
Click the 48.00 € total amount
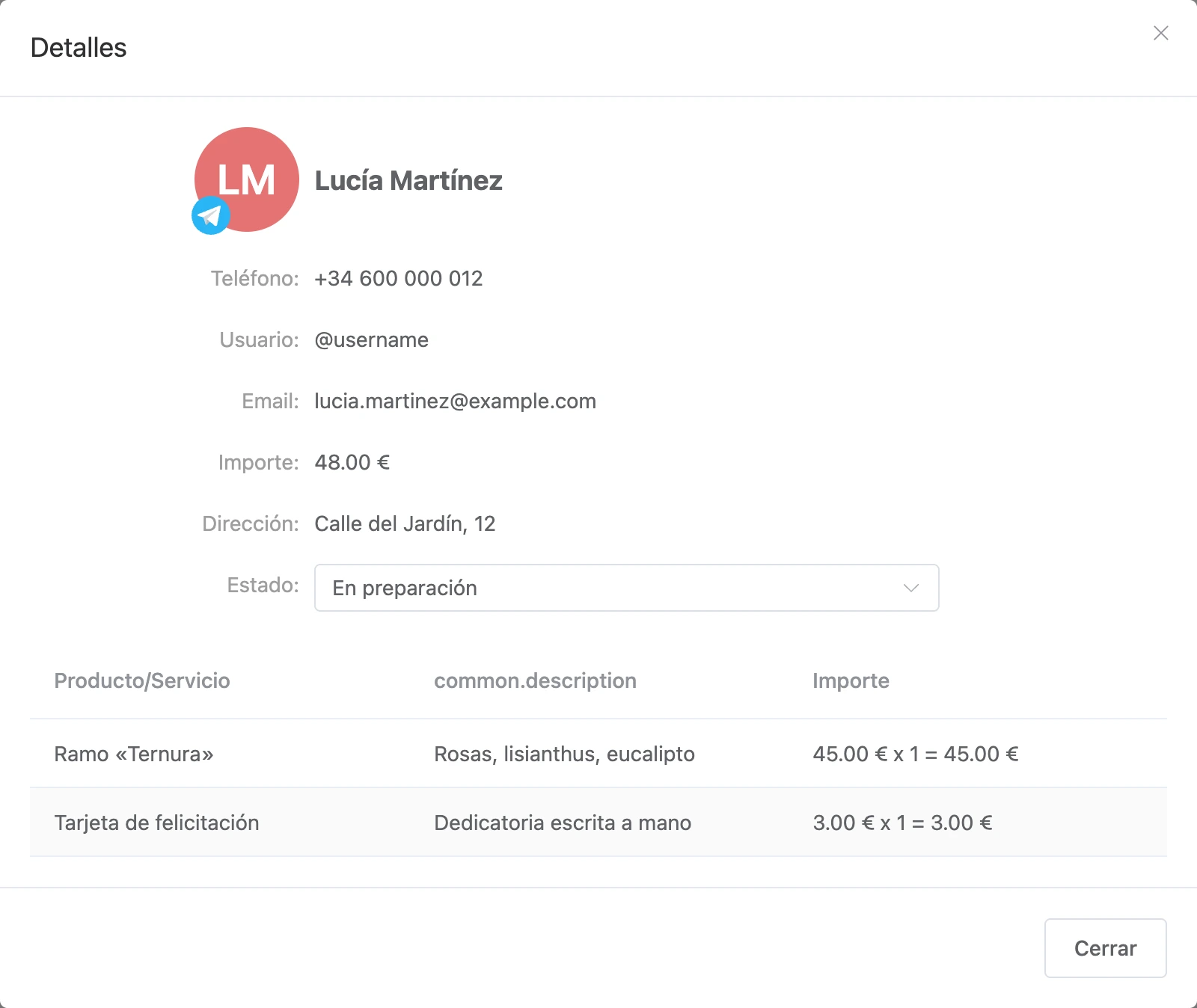pos(352,462)
